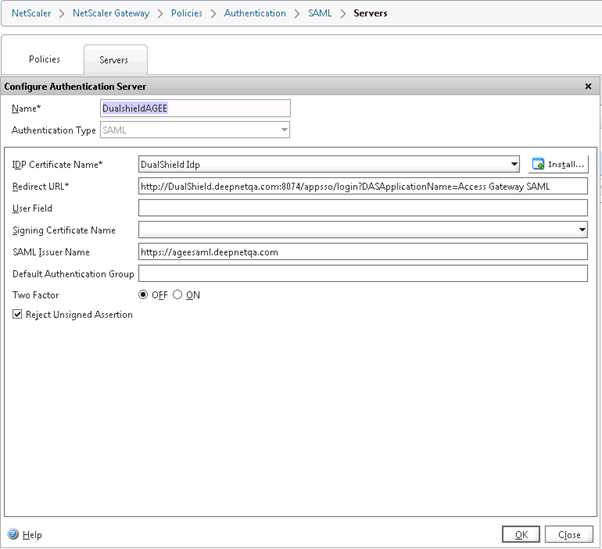Click the Name input field
The width and height of the screenshot is (602, 549).
[x=195, y=108]
